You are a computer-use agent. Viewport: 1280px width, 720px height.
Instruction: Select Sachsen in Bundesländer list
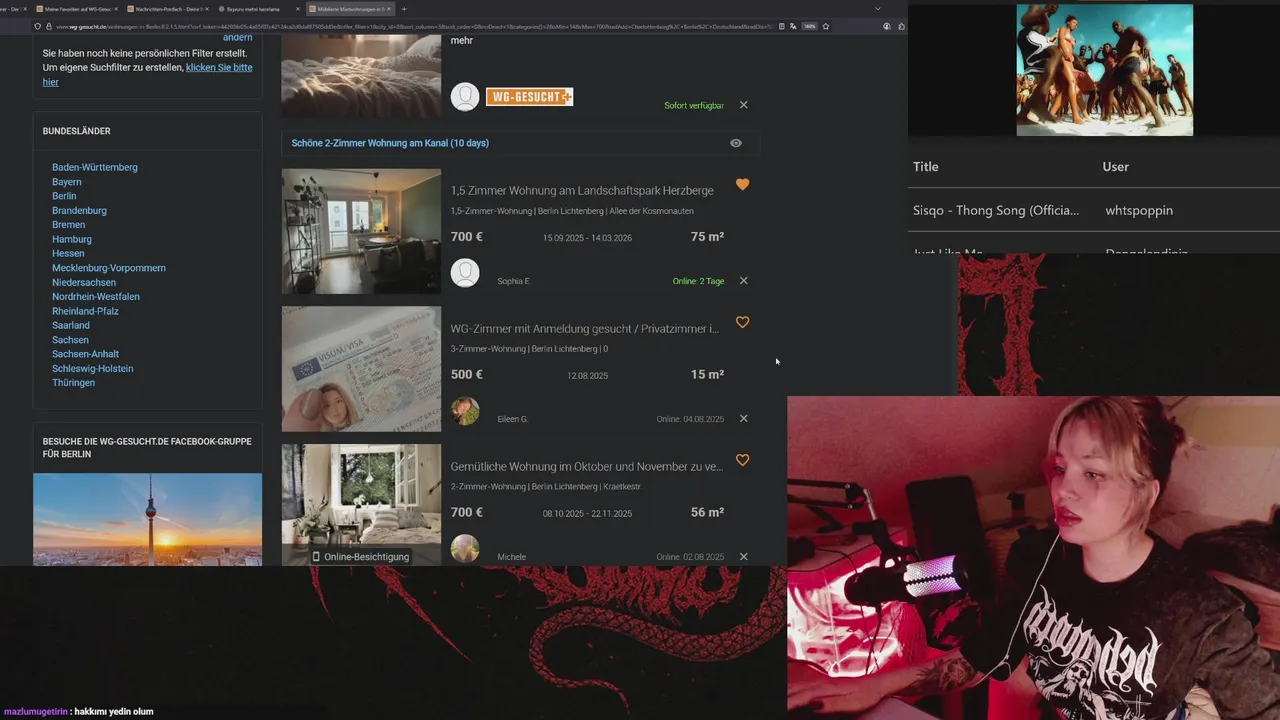coord(70,340)
